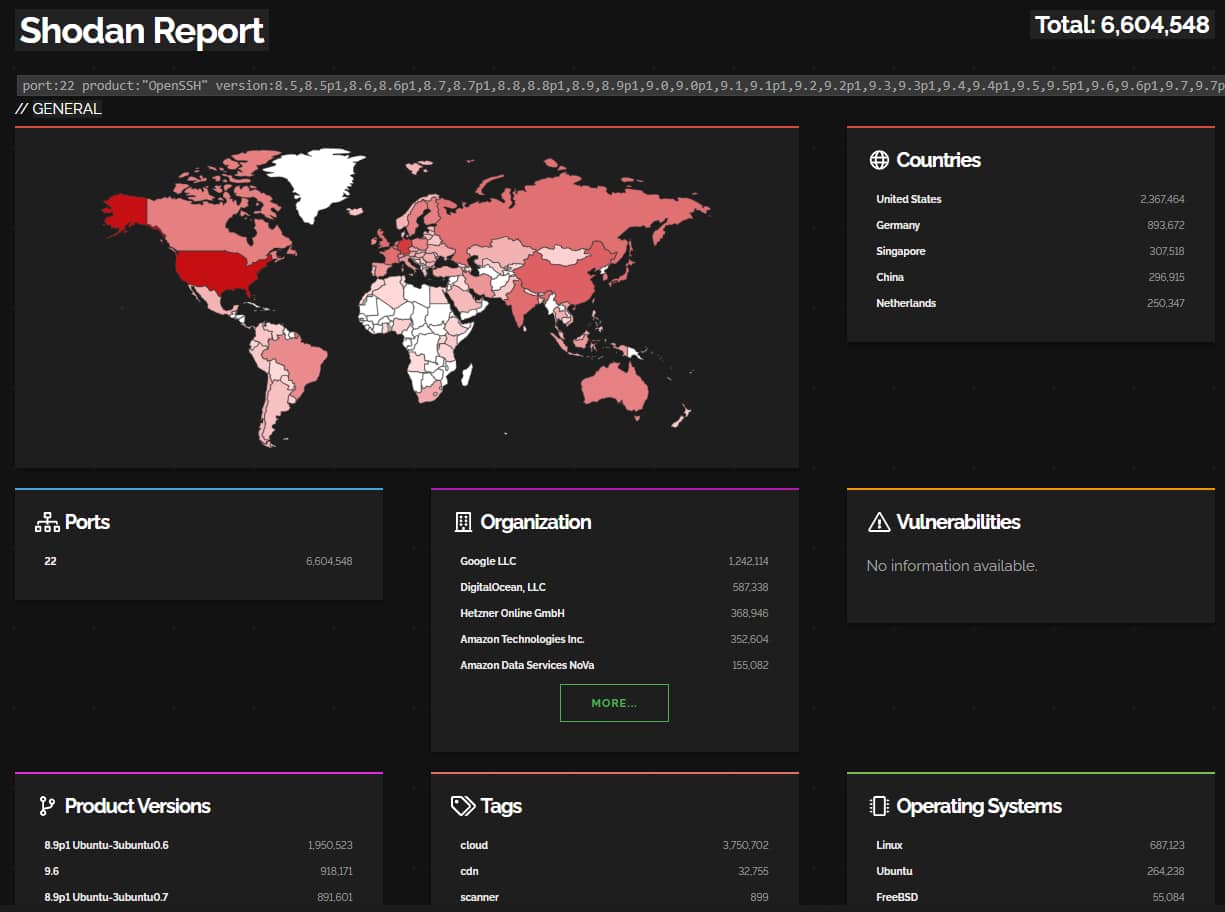
Task: Click the branch icon beside Product Versions
Action: (47, 806)
